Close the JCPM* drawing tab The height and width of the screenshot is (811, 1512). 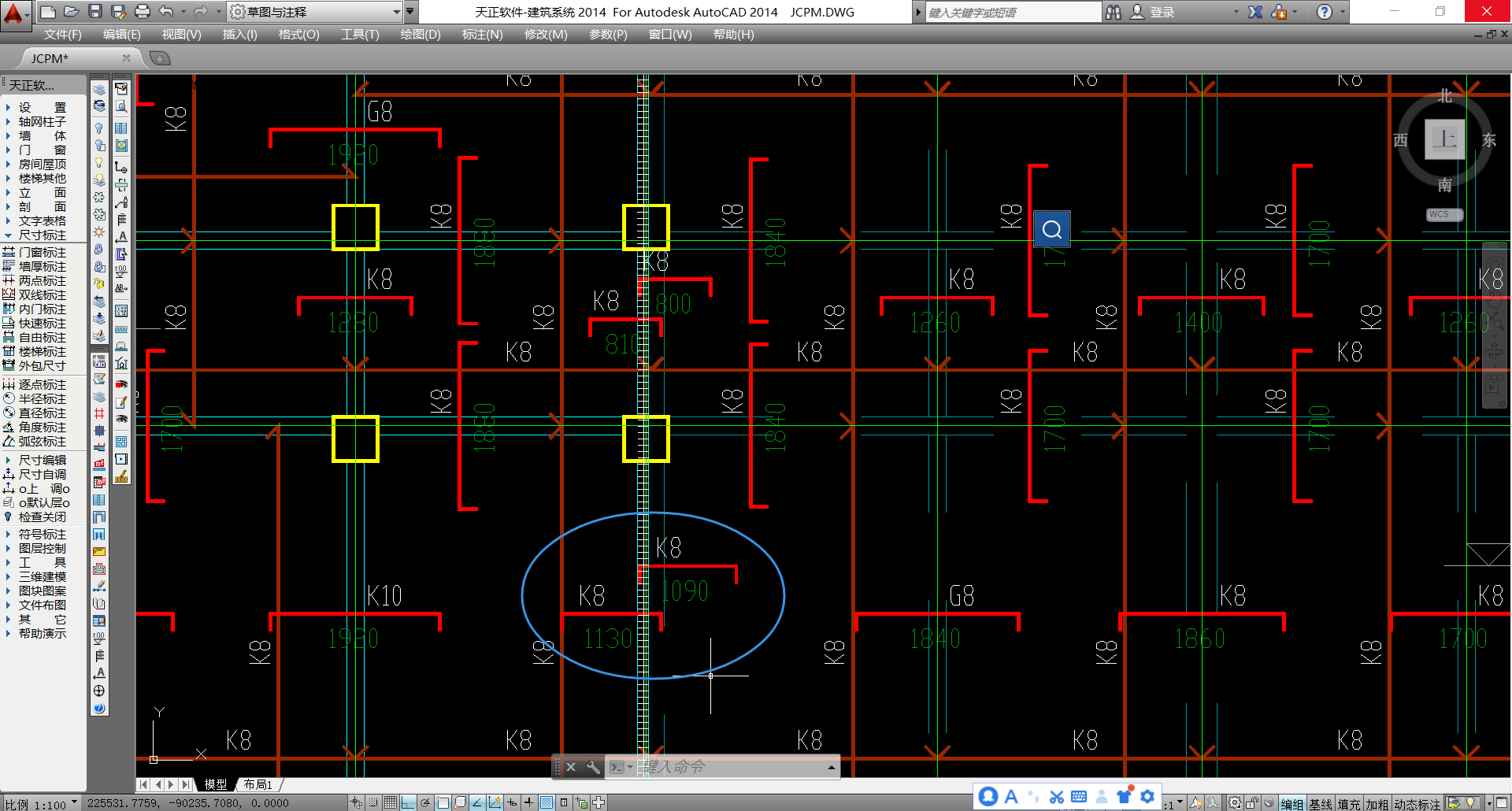126,57
